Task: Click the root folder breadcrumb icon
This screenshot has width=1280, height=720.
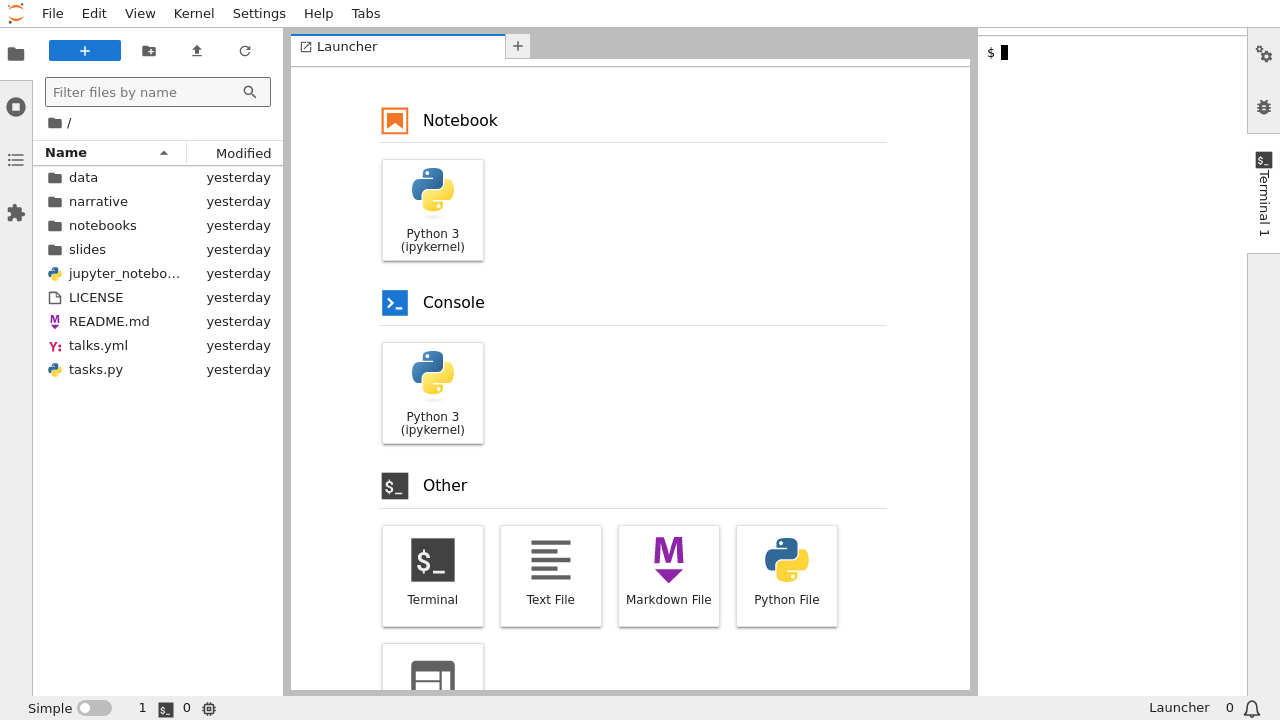Action: 55,123
